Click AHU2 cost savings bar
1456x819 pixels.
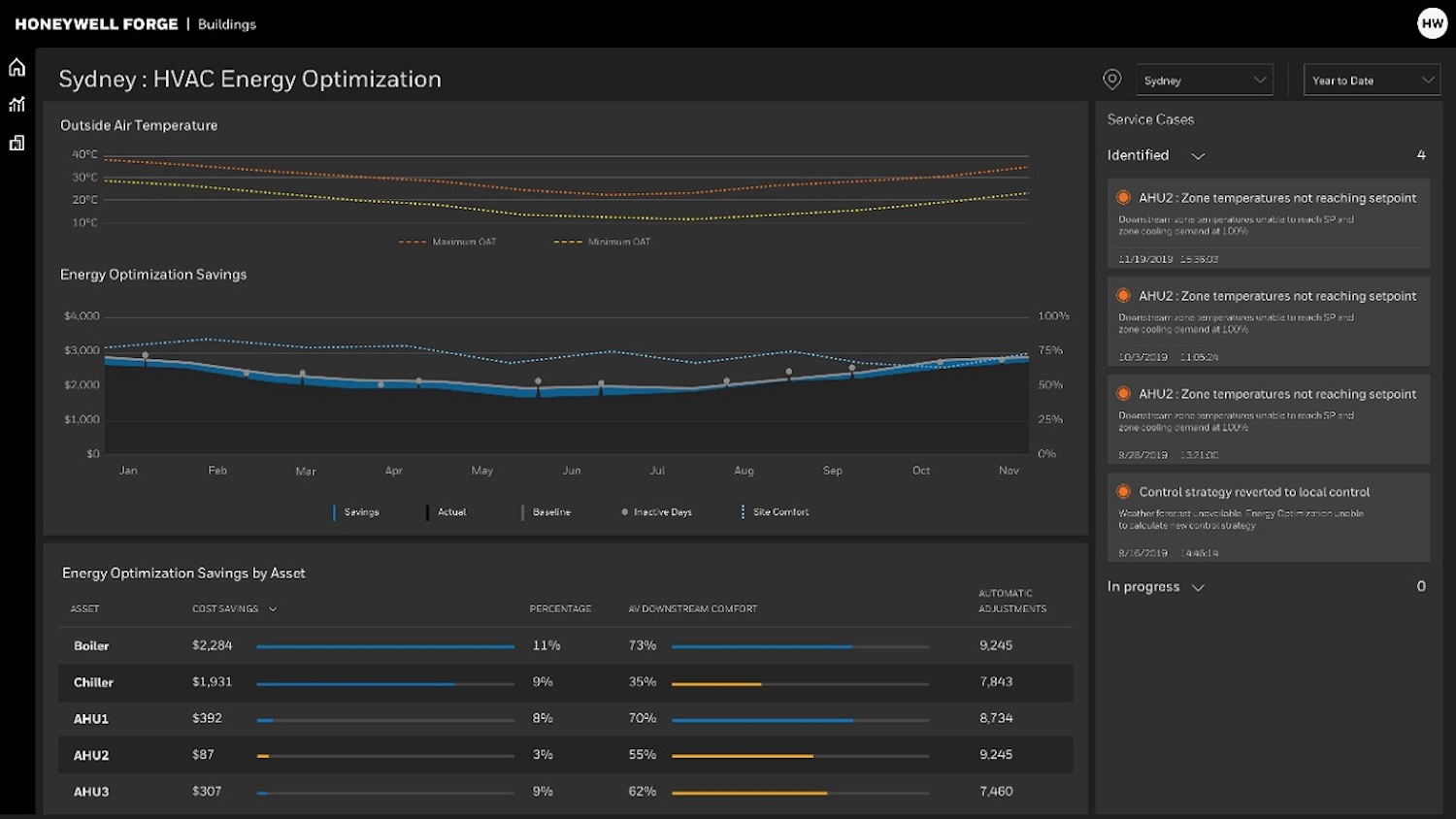[x=385, y=756]
